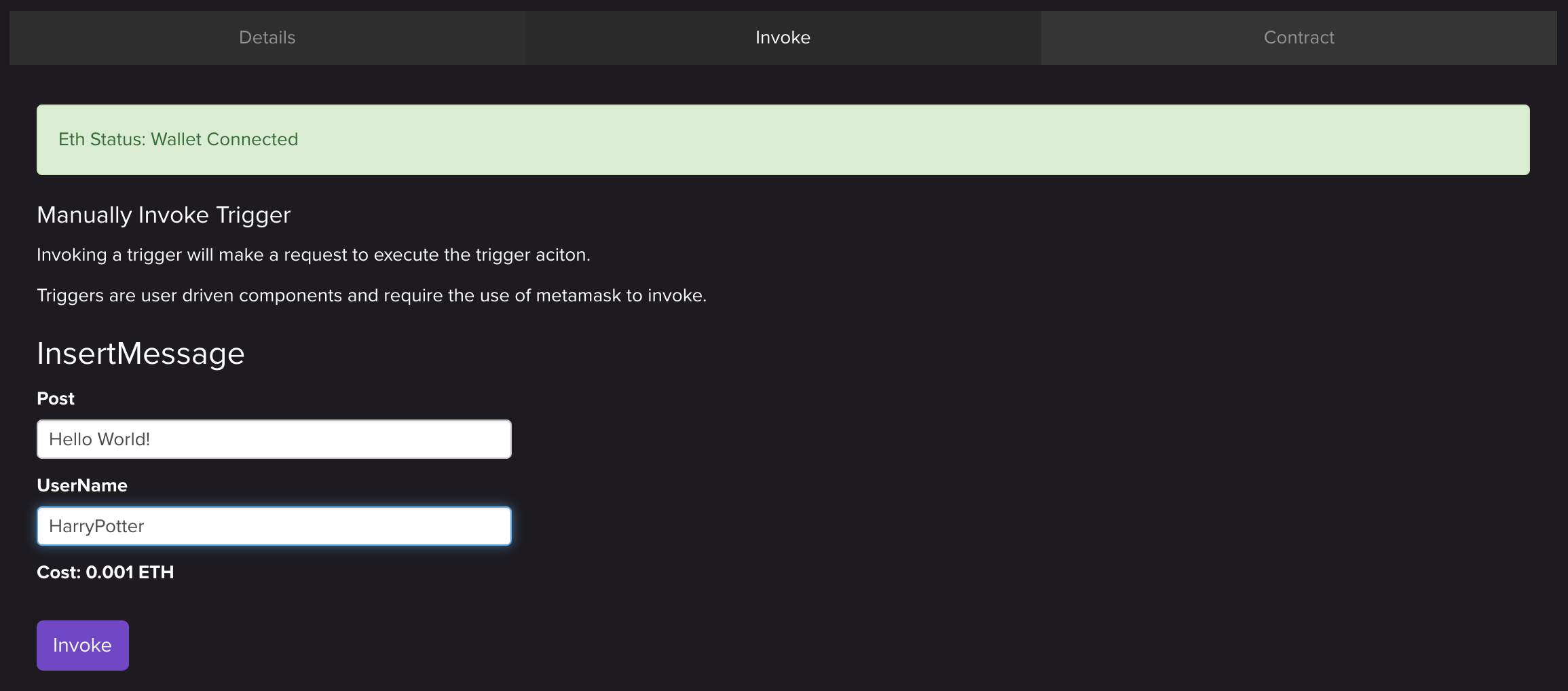Click the 'HarryPotter' text in UserName
Screen dimensions: 1568x691
coord(96,526)
